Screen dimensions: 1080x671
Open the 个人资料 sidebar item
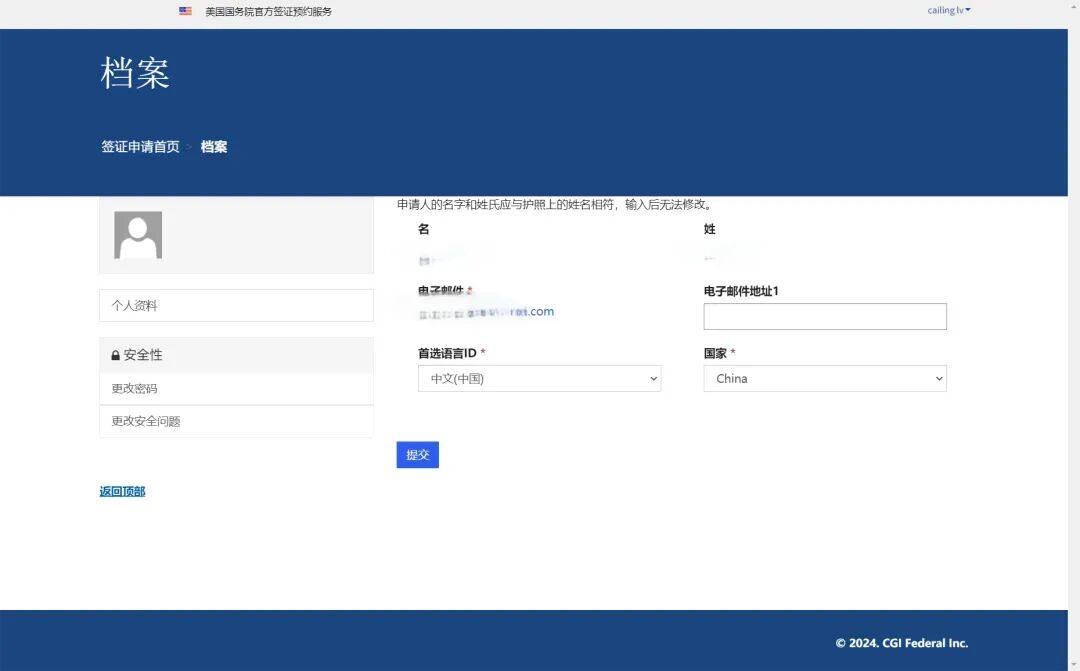click(x=236, y=305)
